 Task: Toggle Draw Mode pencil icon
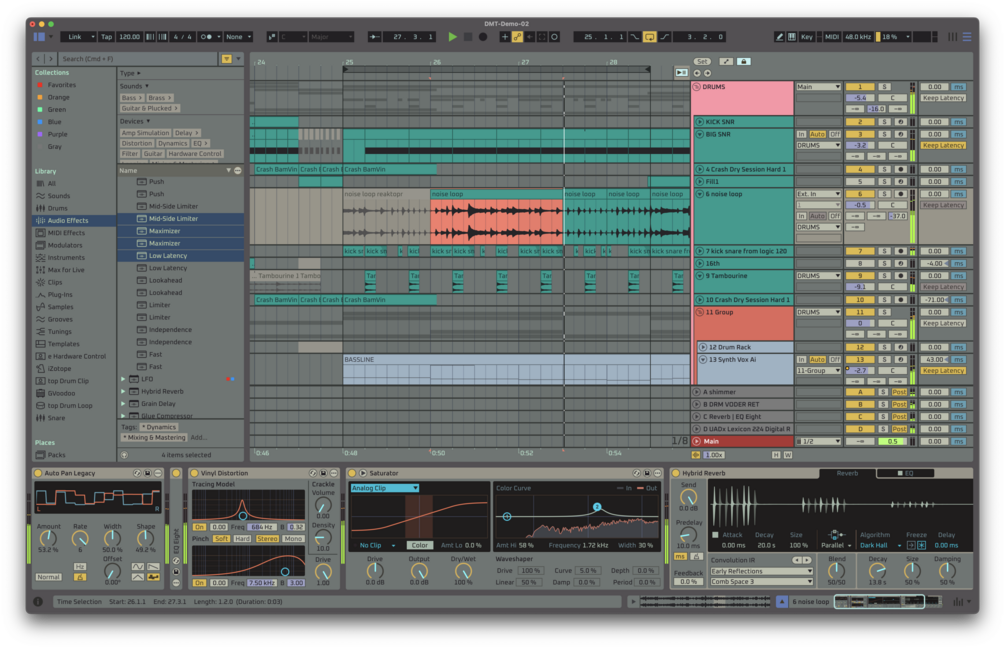point(779,37)
